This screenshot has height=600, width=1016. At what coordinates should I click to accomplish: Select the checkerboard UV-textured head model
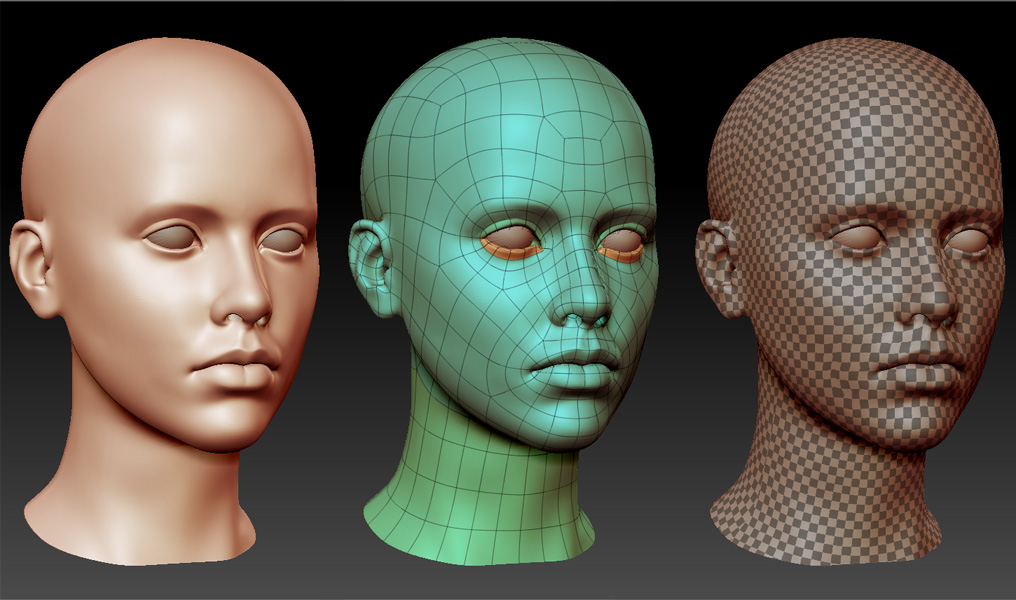tap(852, 301)
